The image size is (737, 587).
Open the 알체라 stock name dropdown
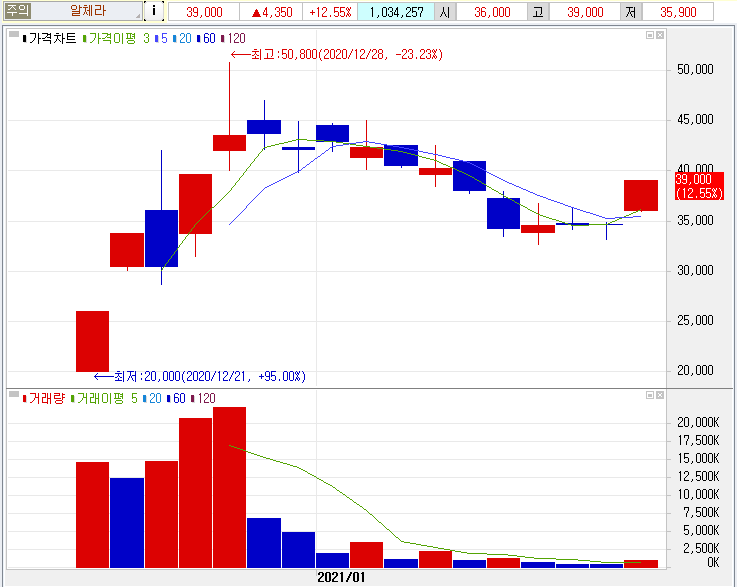[87, 11]
